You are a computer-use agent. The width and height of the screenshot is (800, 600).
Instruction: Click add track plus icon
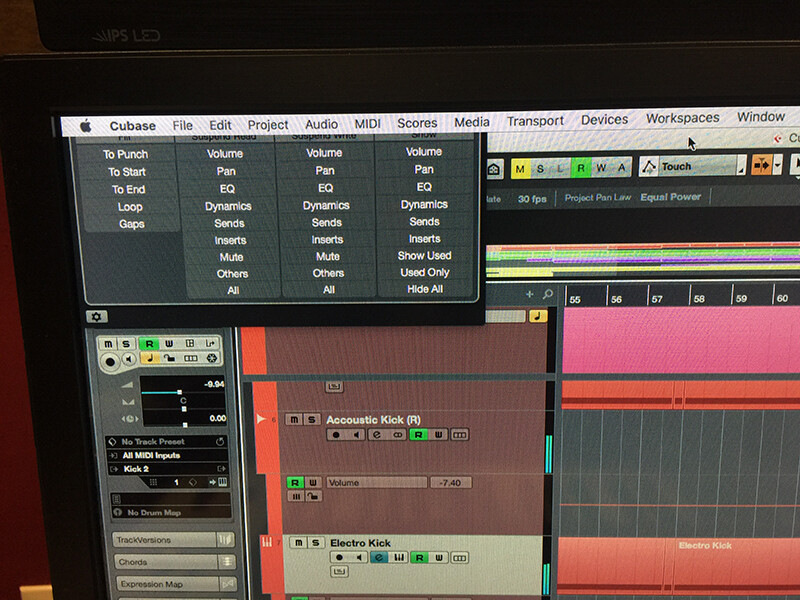530,294
